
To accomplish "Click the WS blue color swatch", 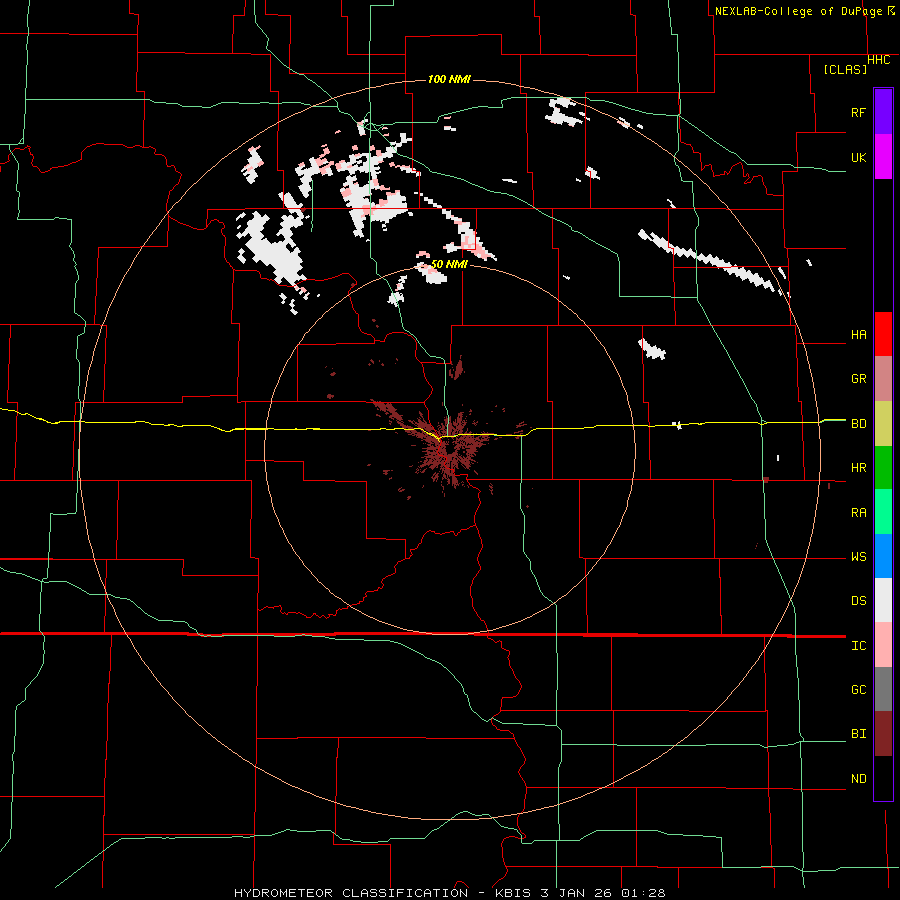I will [883, 556].
